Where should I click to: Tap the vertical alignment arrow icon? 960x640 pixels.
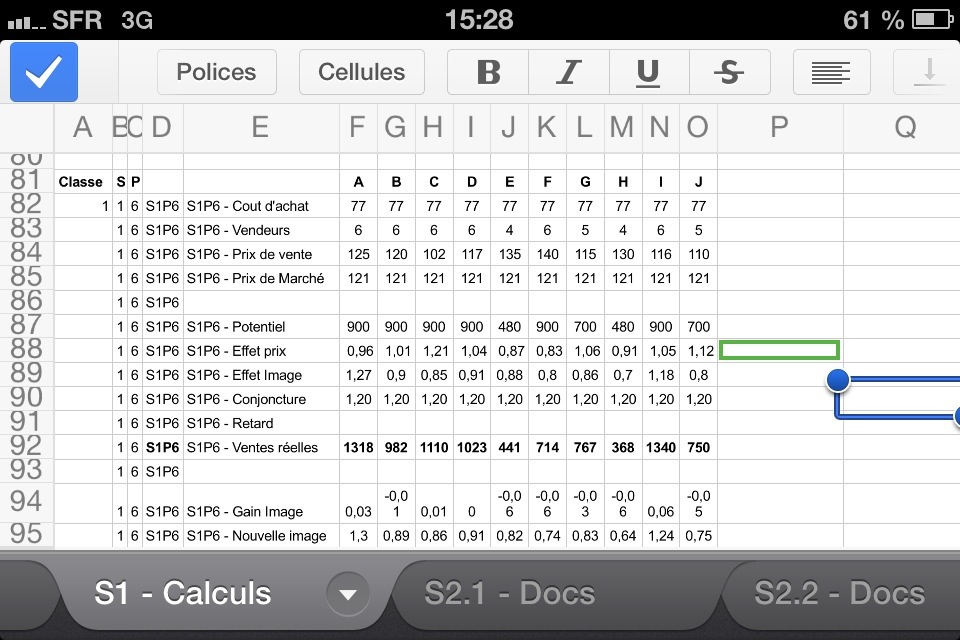coord(929,72)
